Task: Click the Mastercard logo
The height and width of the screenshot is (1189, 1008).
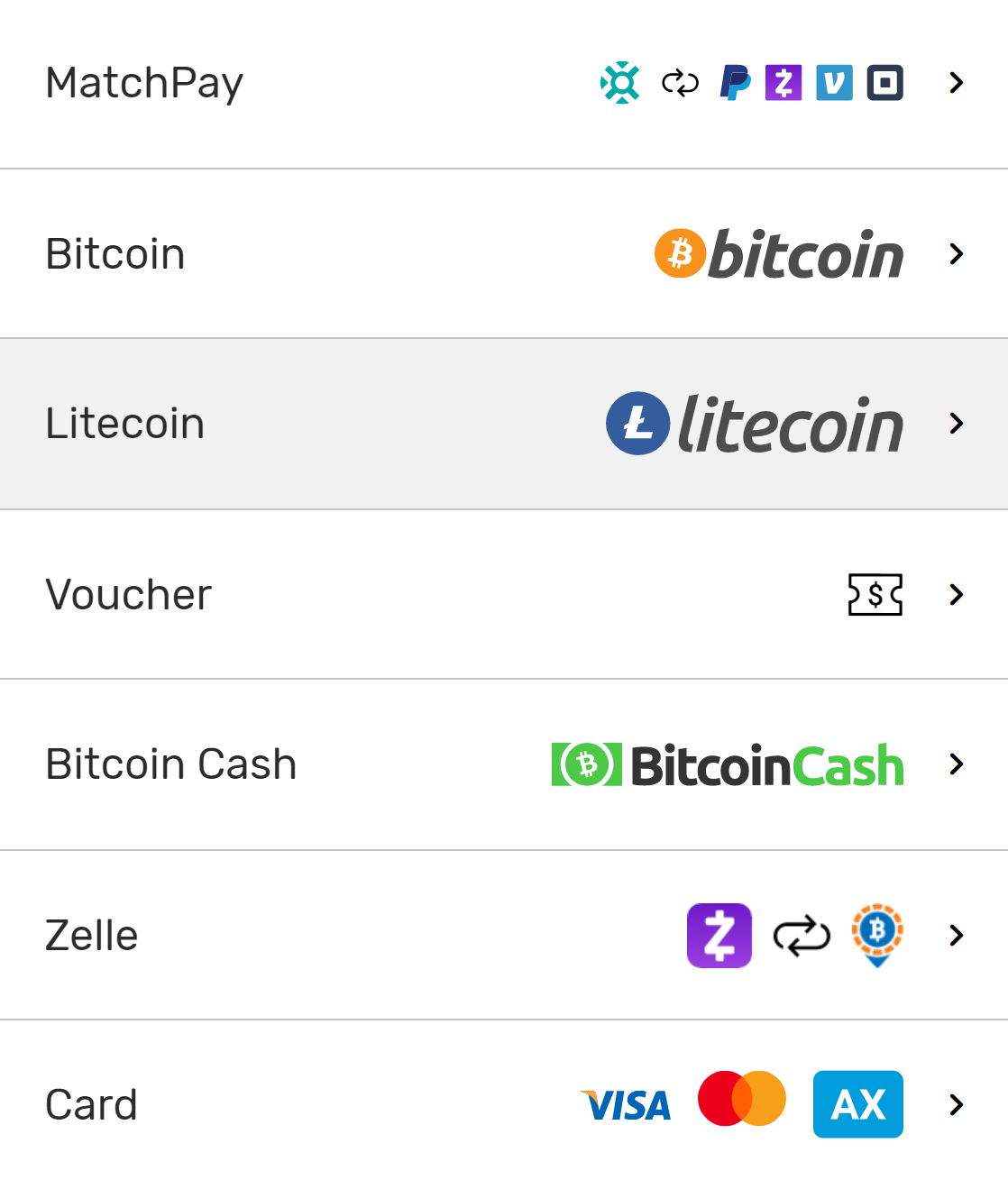Action: (x=742, y=1099)
